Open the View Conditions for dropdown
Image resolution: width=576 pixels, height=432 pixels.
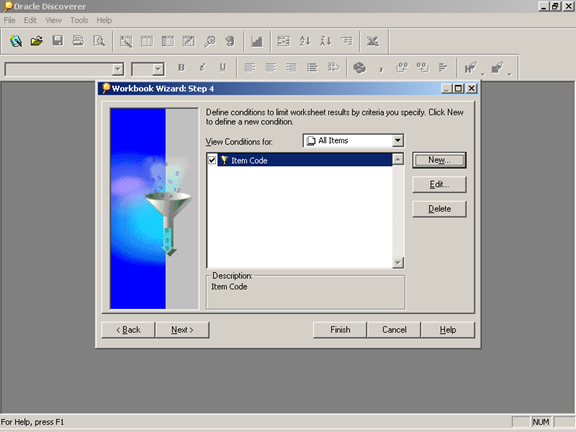coord(397,141)
